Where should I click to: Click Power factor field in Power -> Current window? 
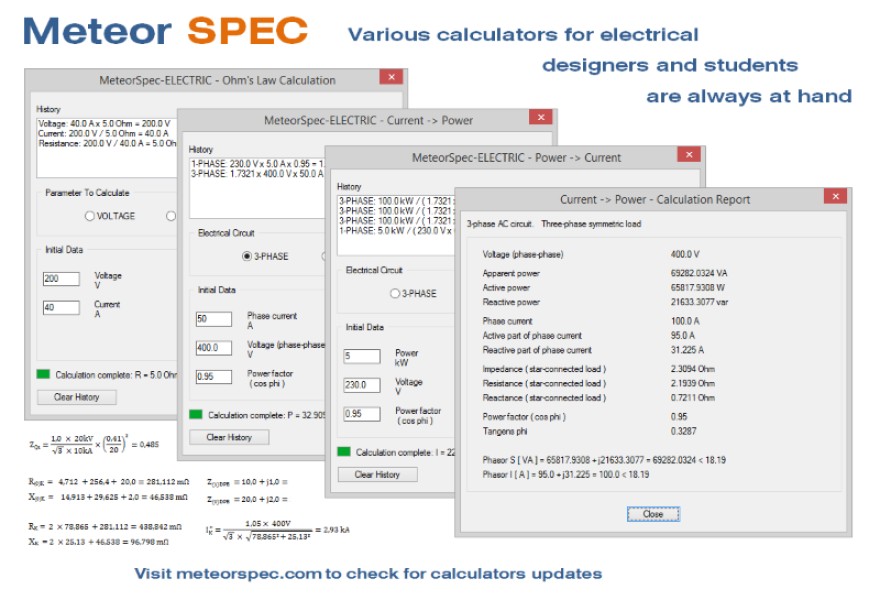(x=362, y=414)
